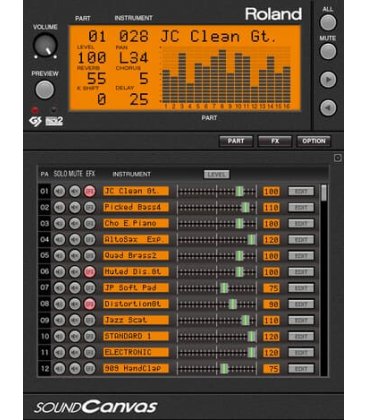
Task: Open instrument selector for Jazz Scat
Action: [x=136, y=320]
